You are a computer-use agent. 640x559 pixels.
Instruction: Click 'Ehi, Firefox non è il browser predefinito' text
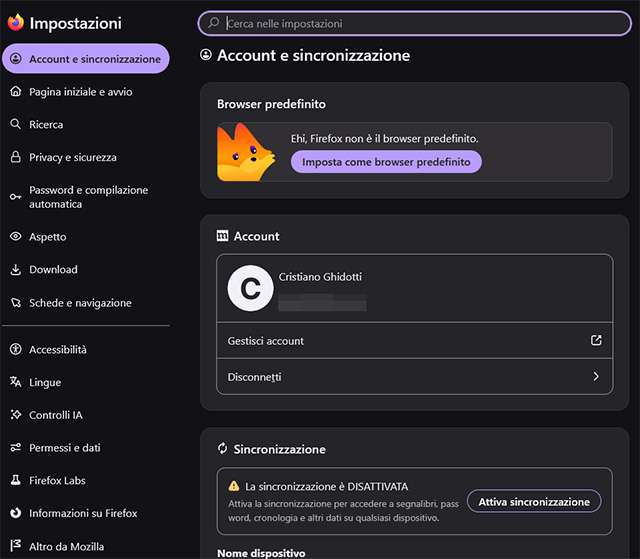pyautogui.click(x=384, y=139)
